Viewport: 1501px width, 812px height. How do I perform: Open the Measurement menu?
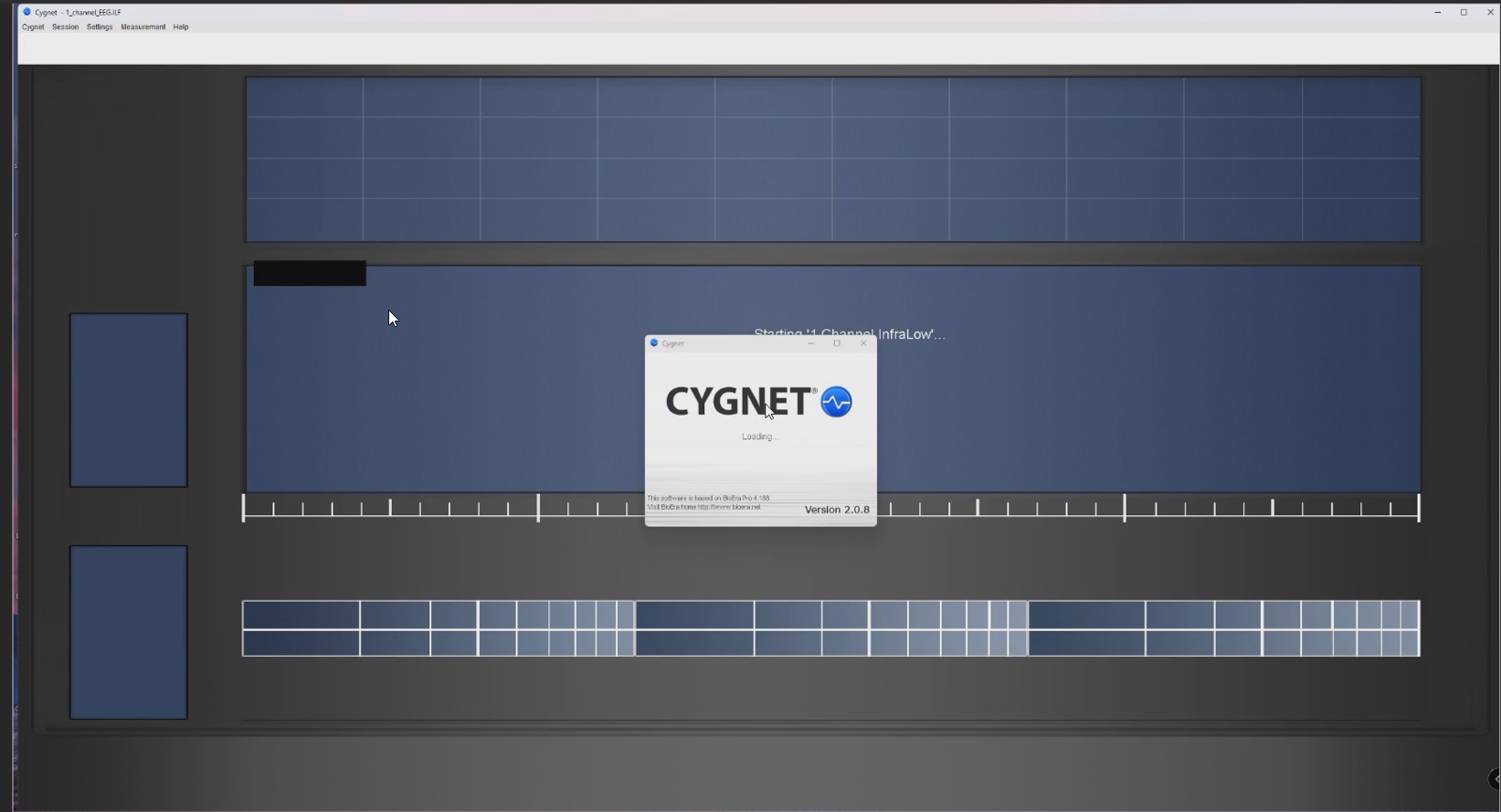click(x=143, y=27)
